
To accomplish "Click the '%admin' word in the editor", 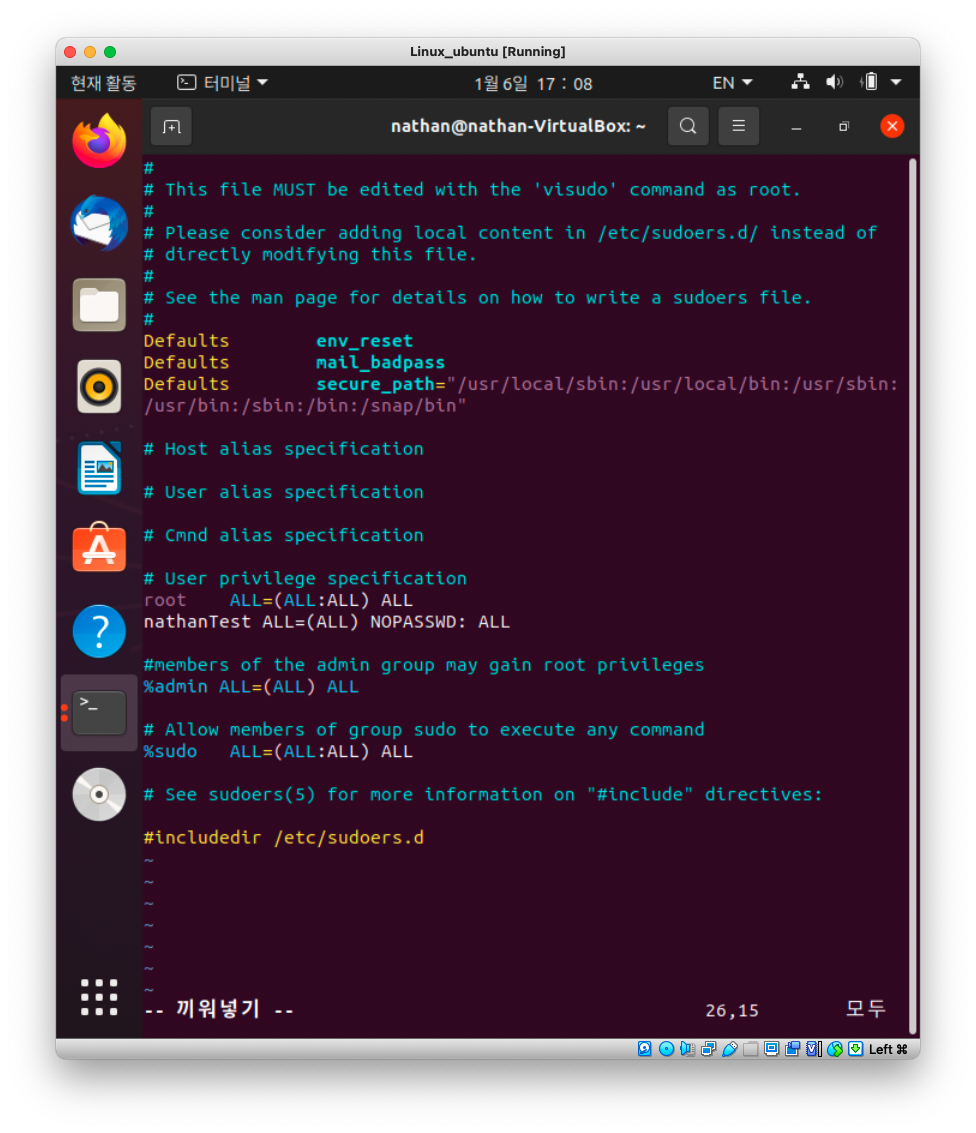I will click(x=176, y=687).
